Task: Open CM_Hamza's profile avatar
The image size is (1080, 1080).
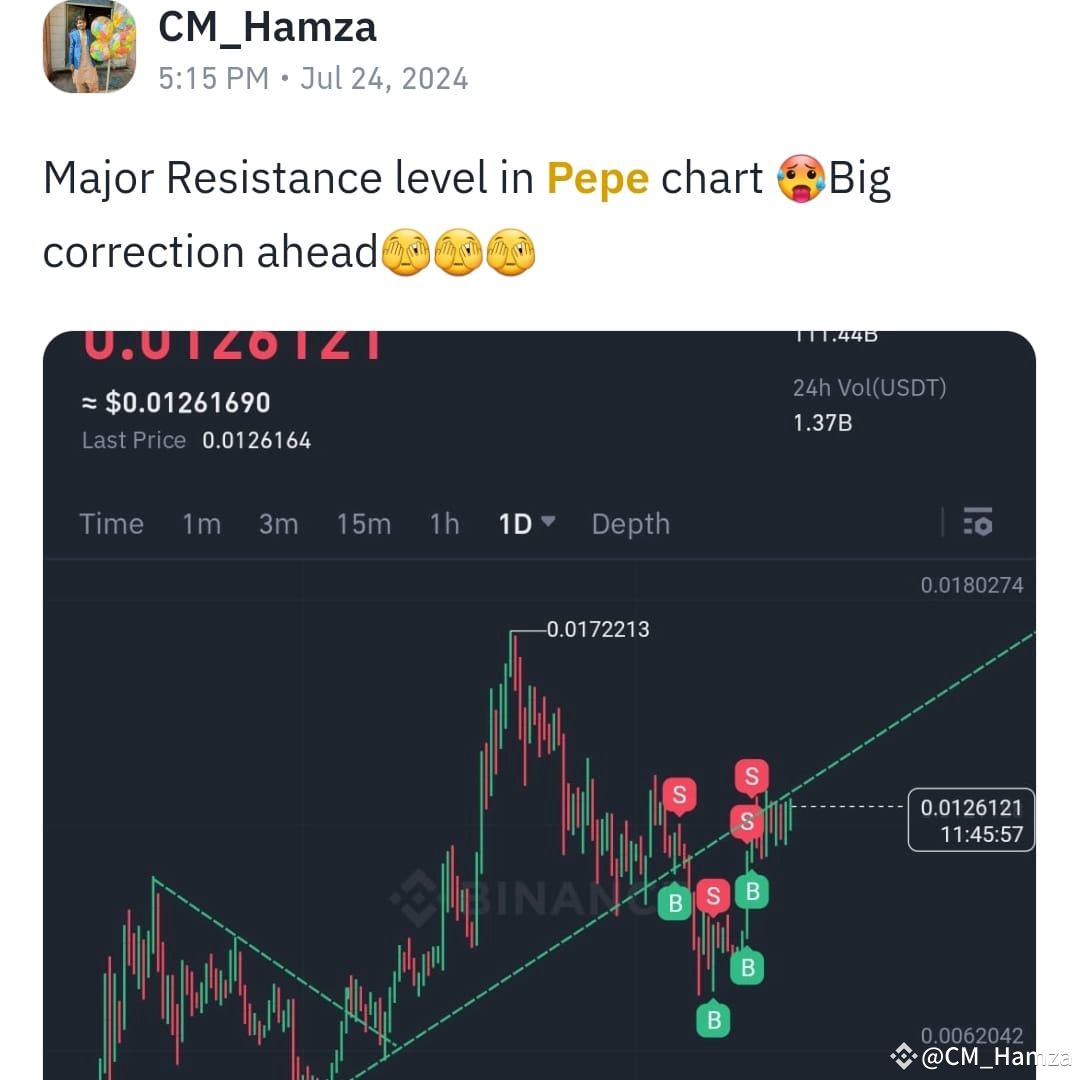Action: click(90, 46)
